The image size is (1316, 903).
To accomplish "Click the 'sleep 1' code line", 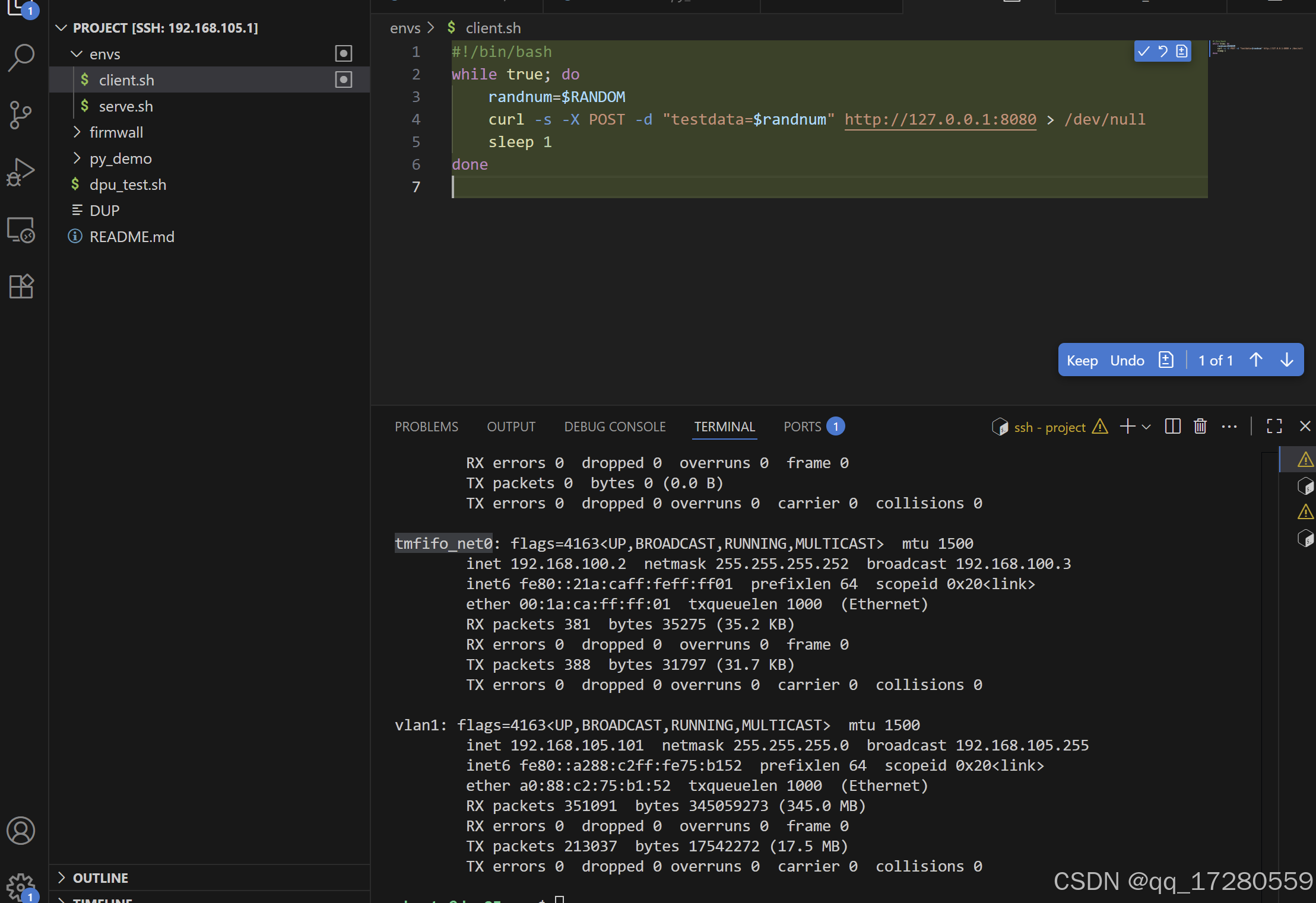I will tap(520, 142).
